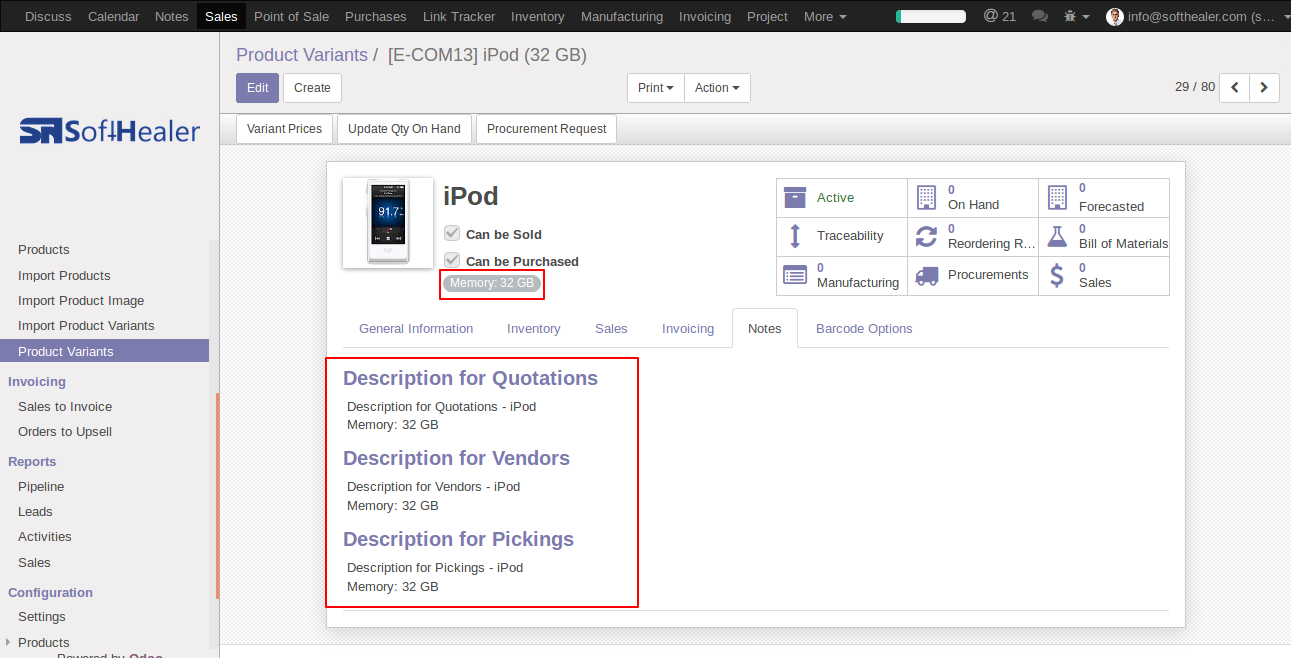Open the Bill of Materials flask icon
This screenshot has height=658, width=1291.
(x=1058, y=236)
